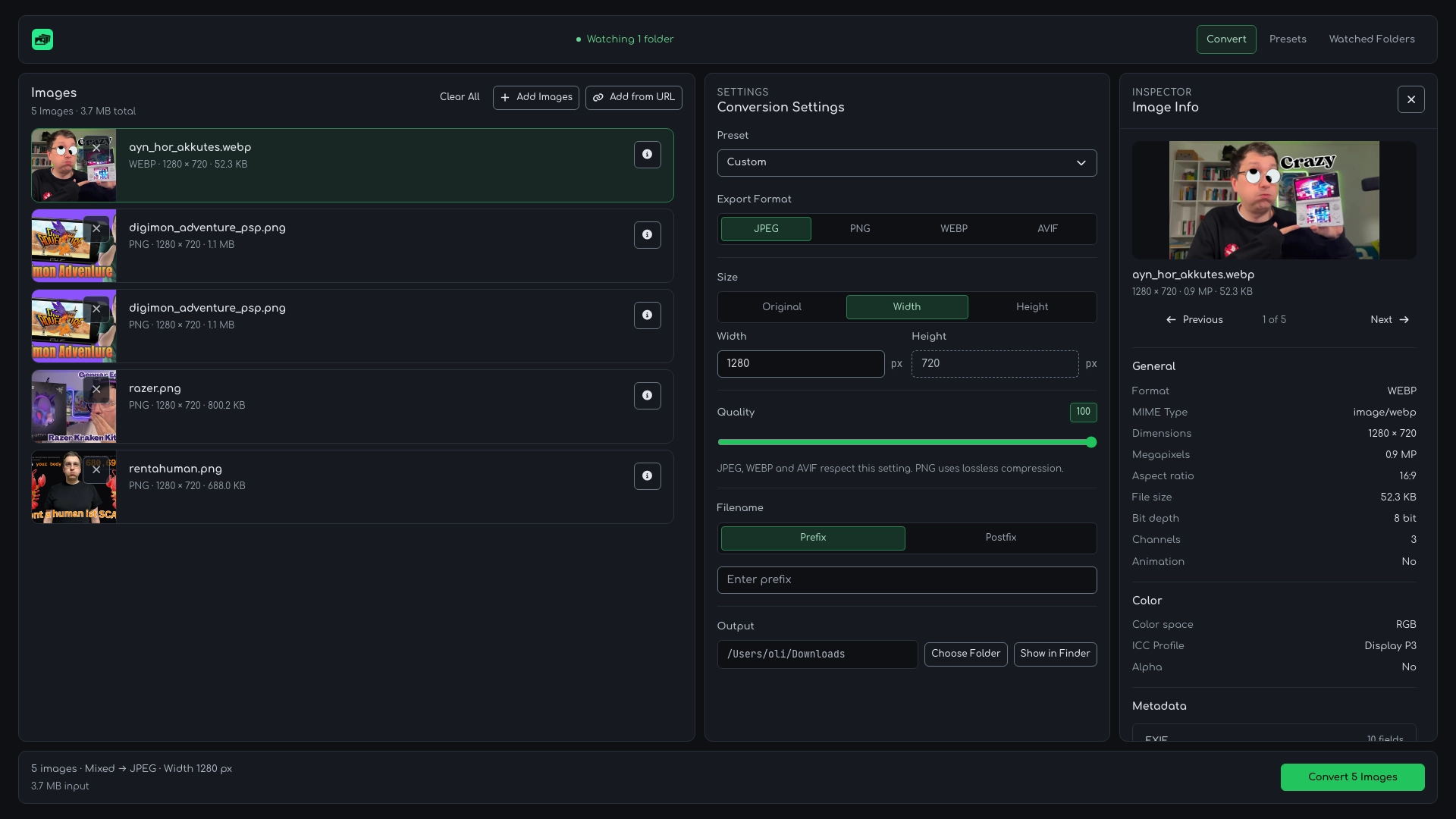
Task: Switch to the Convert tab
Action: pyautogui.click(x=1226, y=39)
